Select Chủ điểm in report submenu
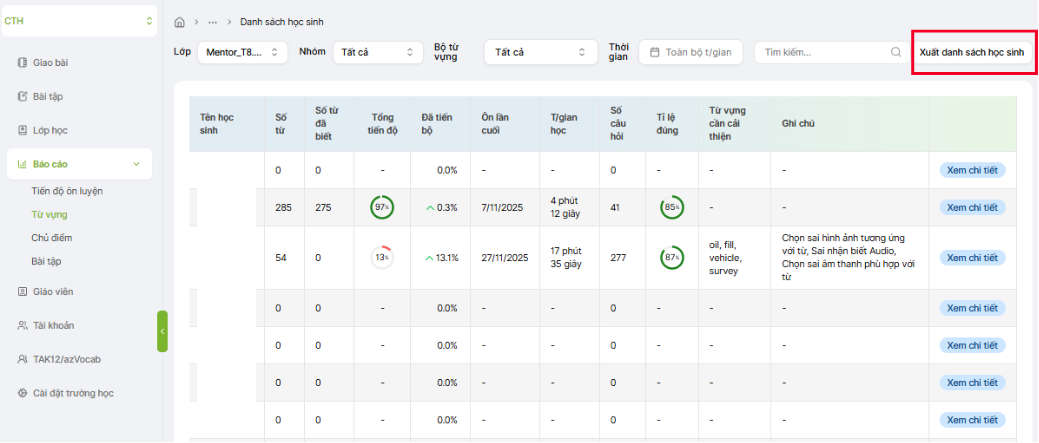The width and height of the screenshot is (1039, 443). click(x=52, y=238)
